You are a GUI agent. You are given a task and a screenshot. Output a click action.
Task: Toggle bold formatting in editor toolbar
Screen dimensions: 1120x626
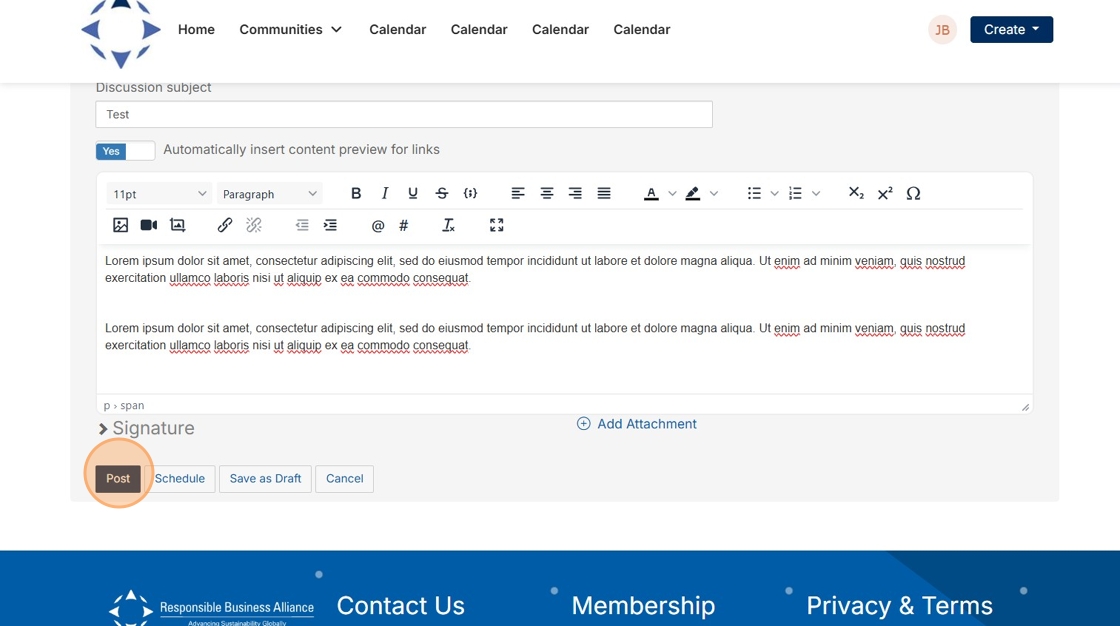pyautogui.click(x=356, y=194)
